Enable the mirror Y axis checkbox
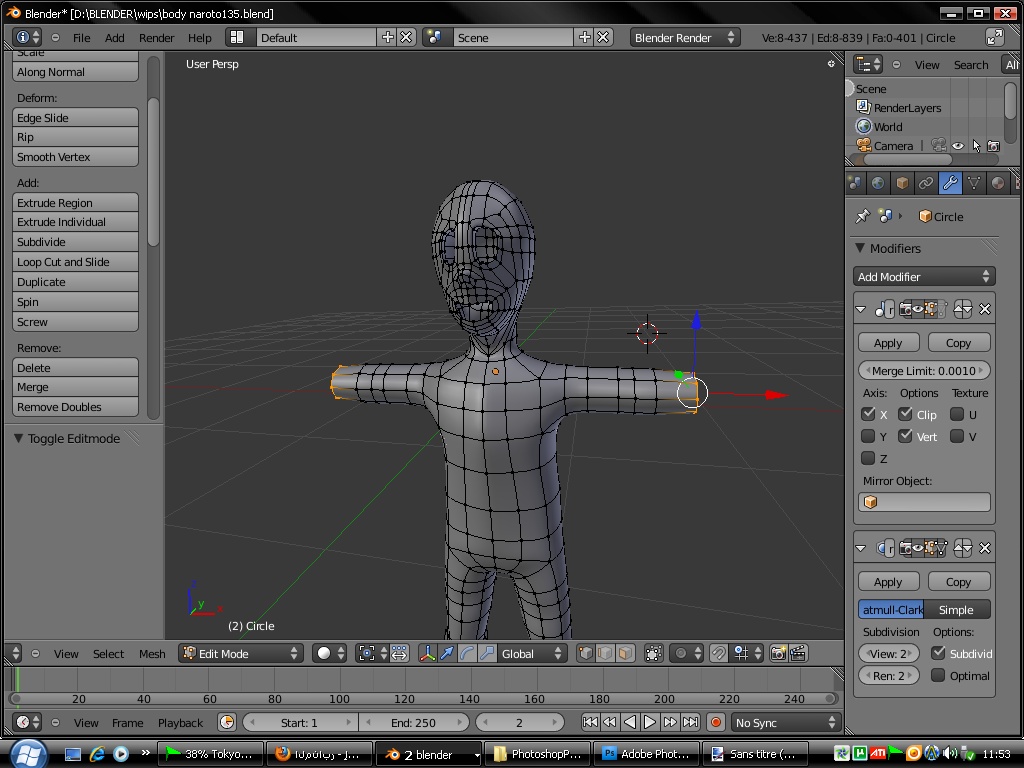Screen dimensions: 1024x768 (868, 436)
